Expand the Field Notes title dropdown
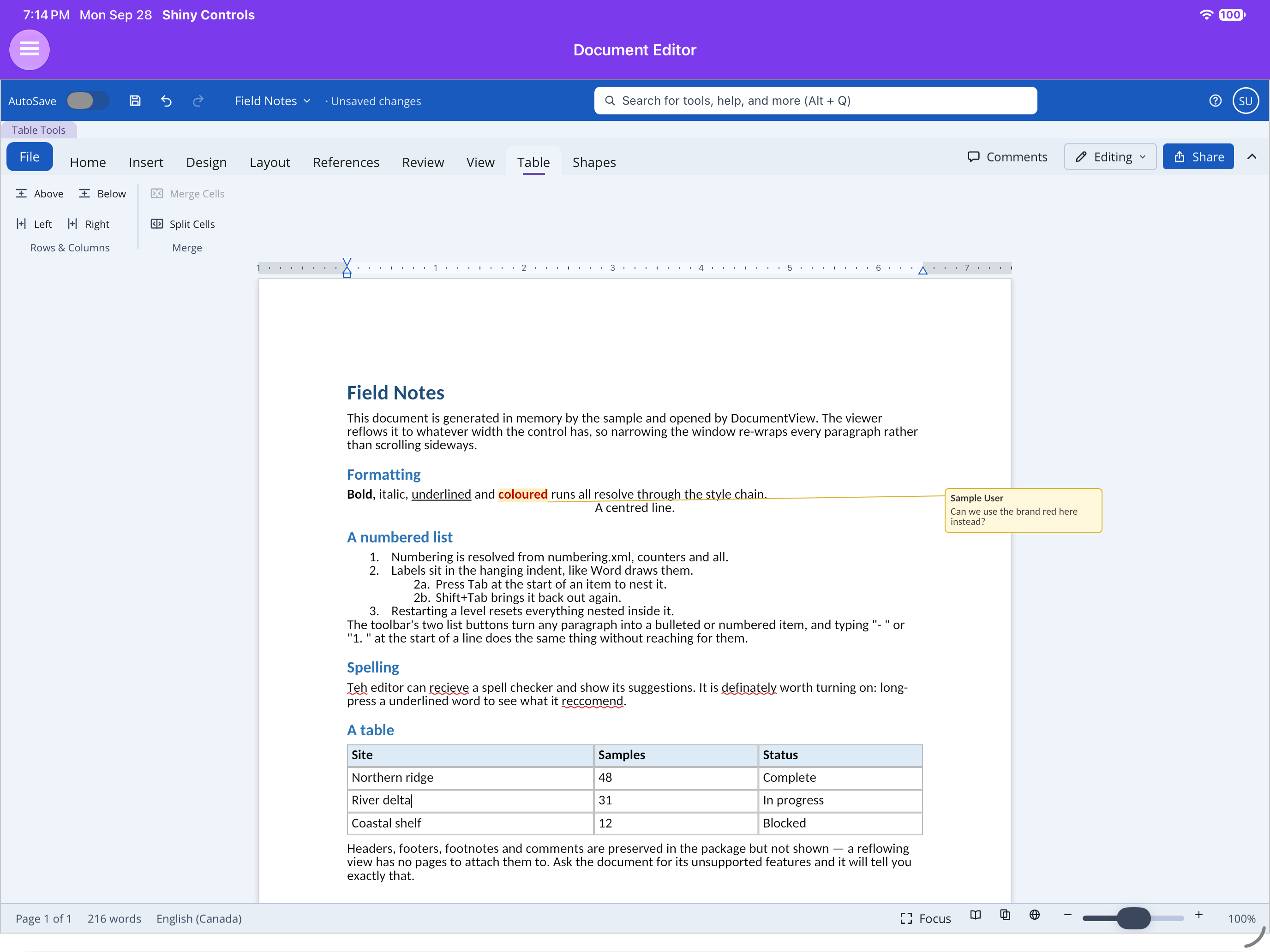 tap(272, 101)
